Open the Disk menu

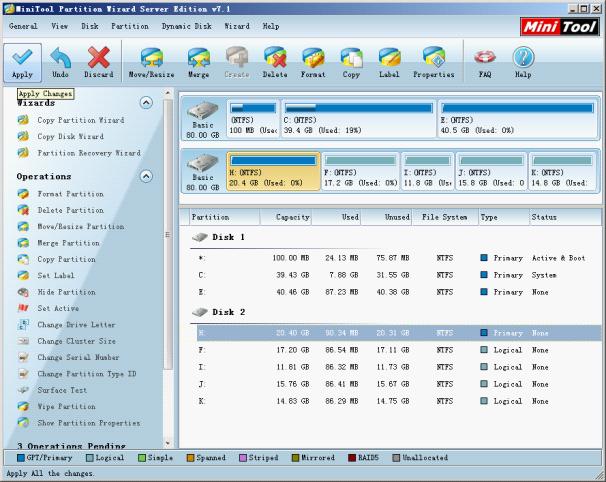point(90,26)
